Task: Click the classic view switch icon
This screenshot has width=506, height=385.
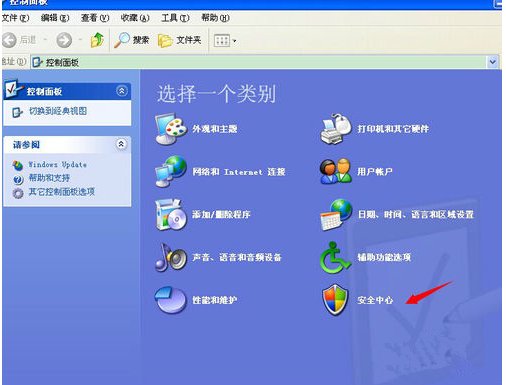Action: (17, 112)
